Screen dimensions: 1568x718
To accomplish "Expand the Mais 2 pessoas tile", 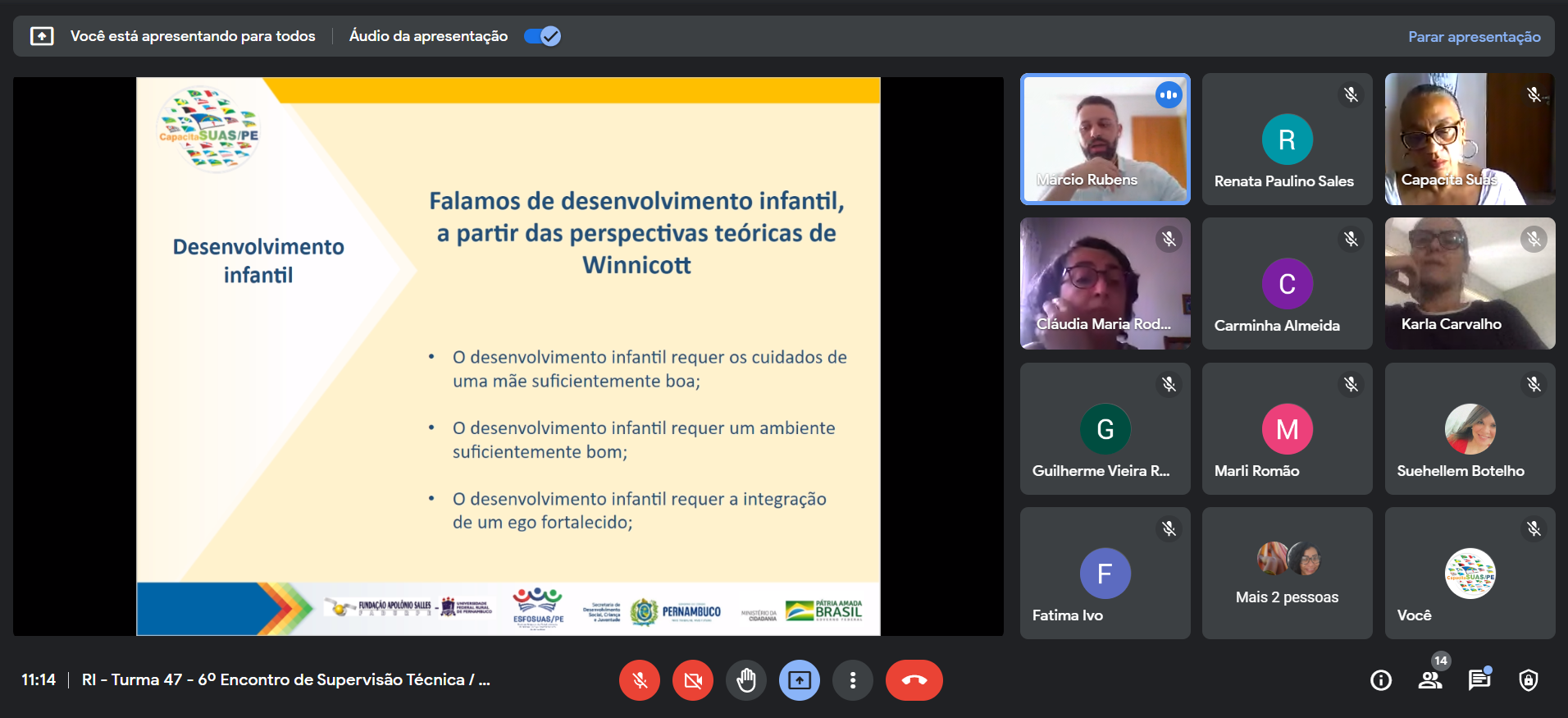I will pos(1287,573).
